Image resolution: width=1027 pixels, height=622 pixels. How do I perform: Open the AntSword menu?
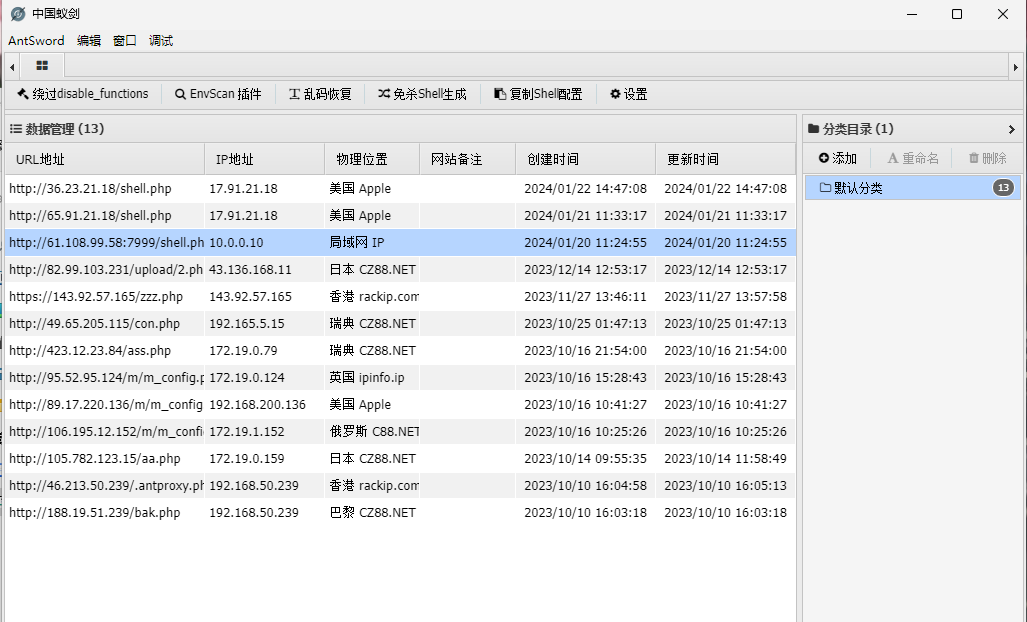[36, 41]
